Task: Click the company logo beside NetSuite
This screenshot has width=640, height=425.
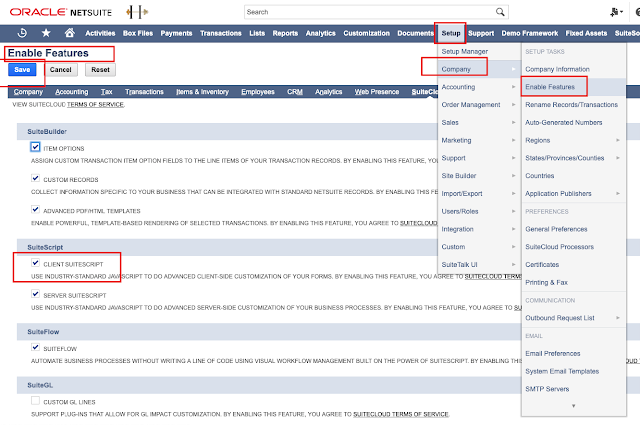Action: [x=137, y=12]
